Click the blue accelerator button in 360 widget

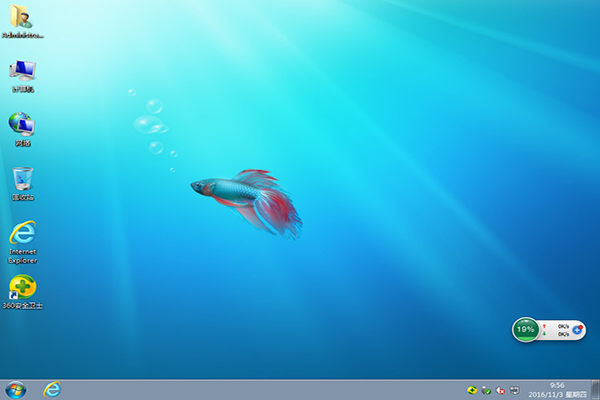577,330
